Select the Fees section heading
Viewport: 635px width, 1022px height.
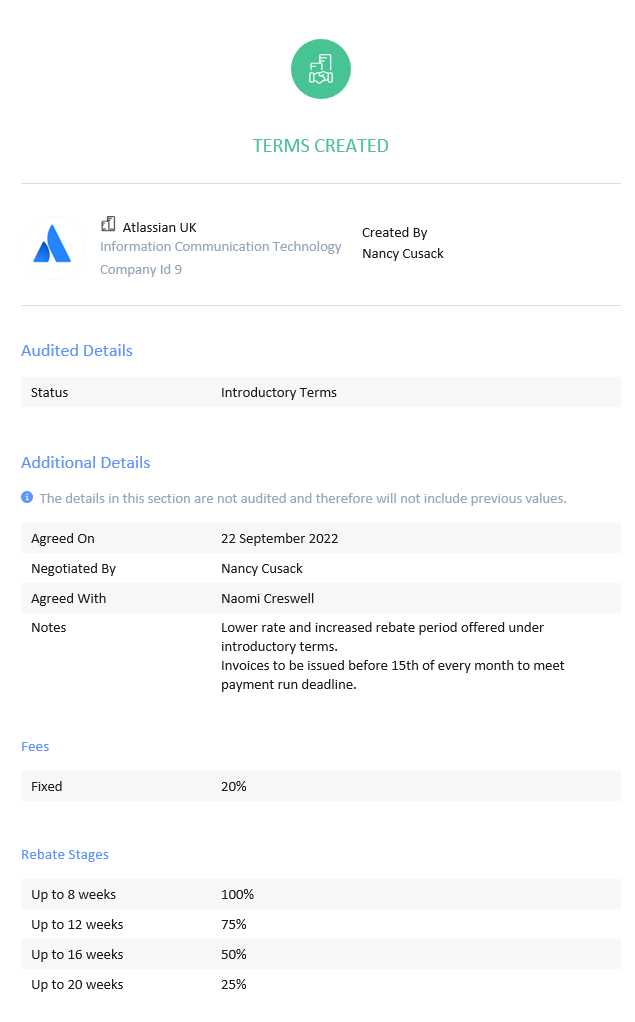pos(35,746)
